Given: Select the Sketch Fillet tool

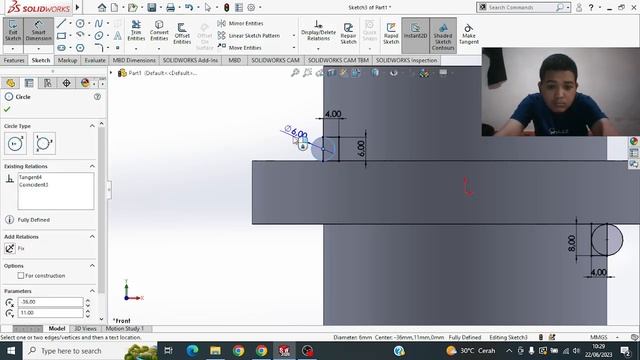Looking at the screenshot, I should click(x=99, y=48).
